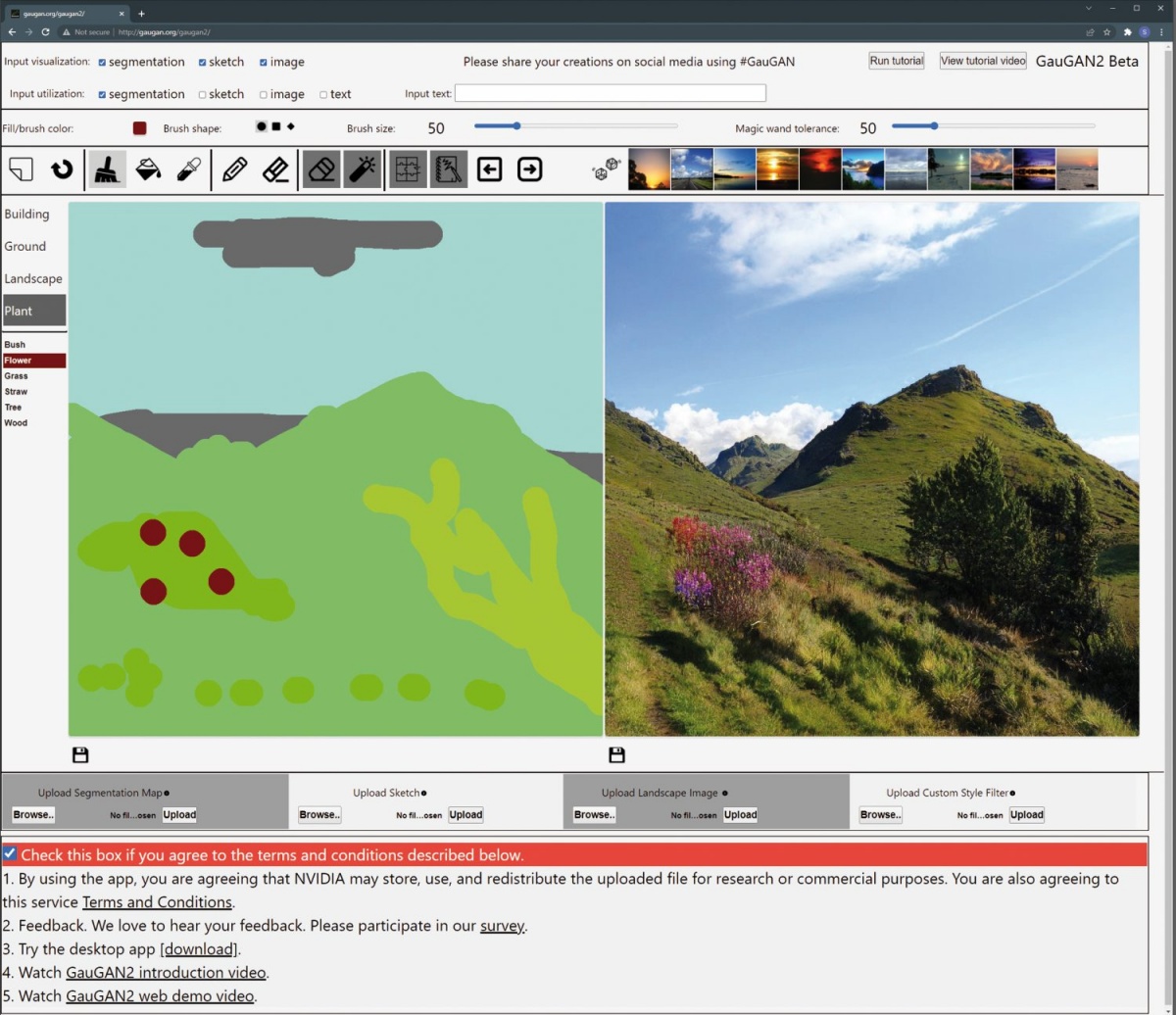Click the compute segmentation map icon
Image resolution: width=1176 pixels, height=1015 pixels.
pos(409,169)
